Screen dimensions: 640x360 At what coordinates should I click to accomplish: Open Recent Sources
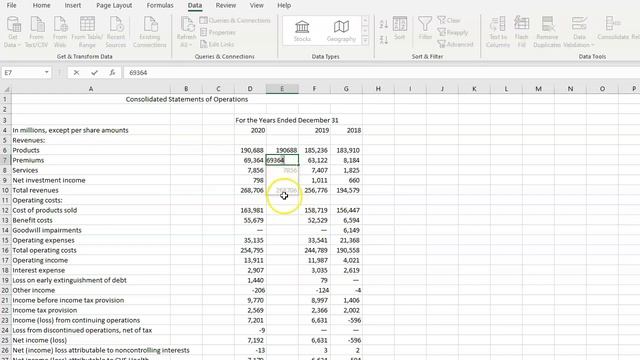pyautogui.click(x=116, y=32)
